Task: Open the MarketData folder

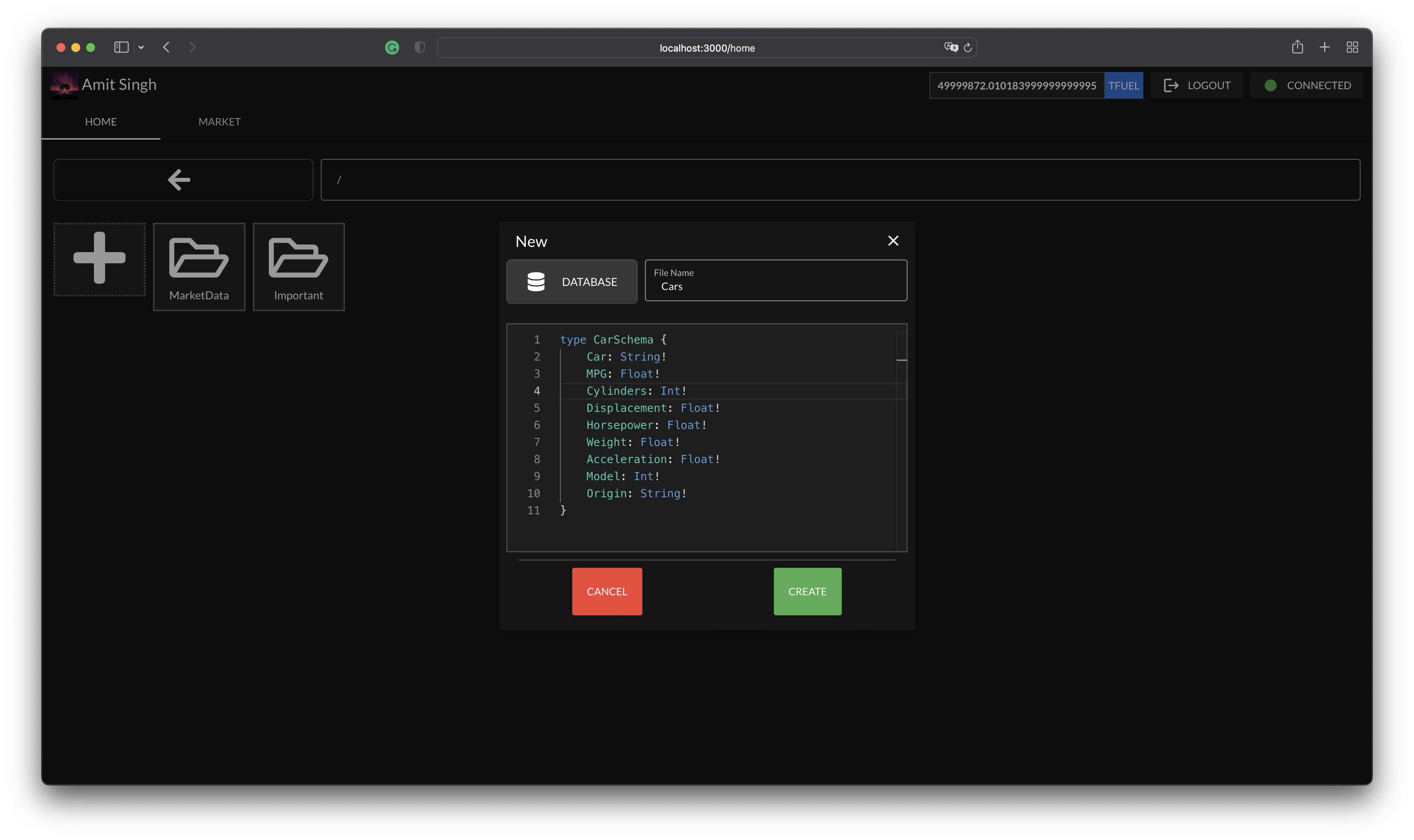Action: pyautogui.click(x=199, y=267)
